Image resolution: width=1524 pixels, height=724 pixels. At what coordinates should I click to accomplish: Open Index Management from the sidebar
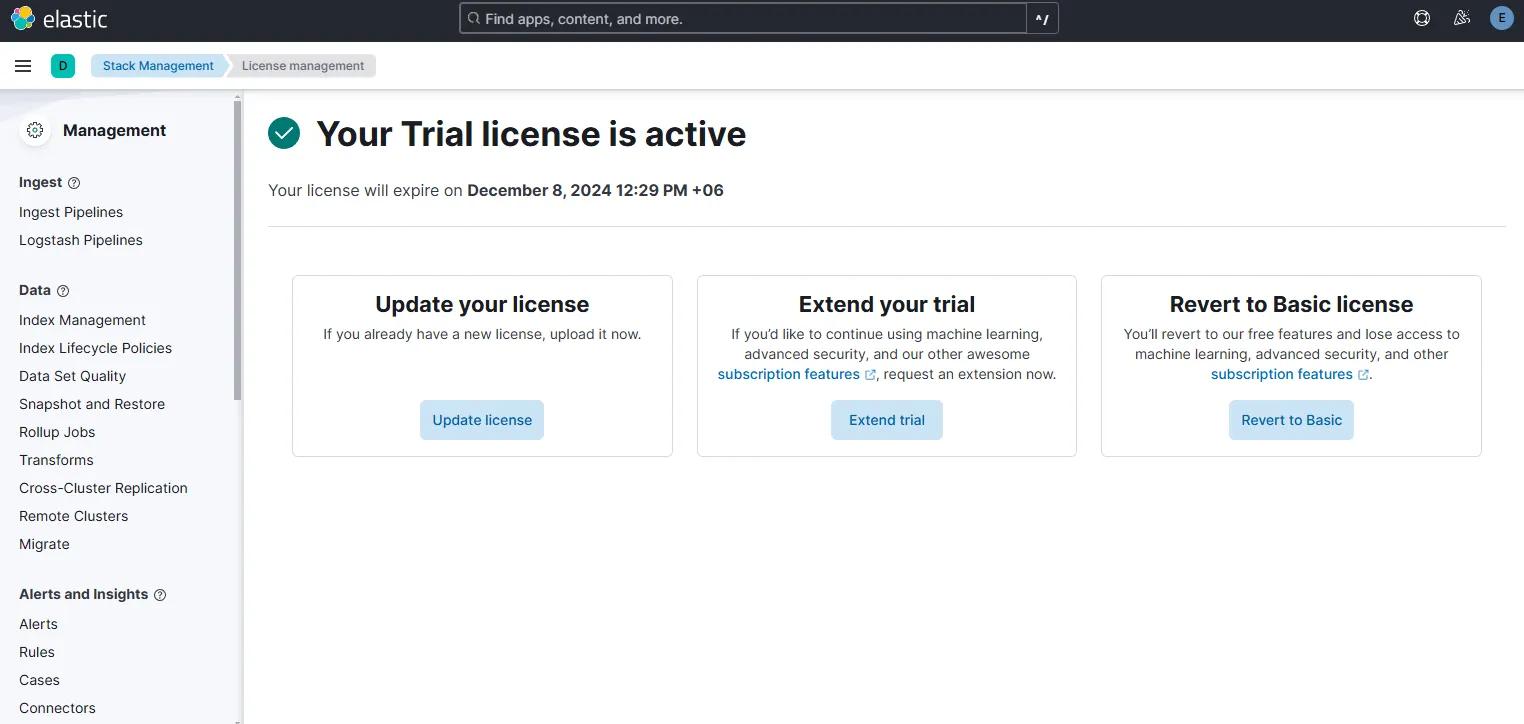click(82, 320)
